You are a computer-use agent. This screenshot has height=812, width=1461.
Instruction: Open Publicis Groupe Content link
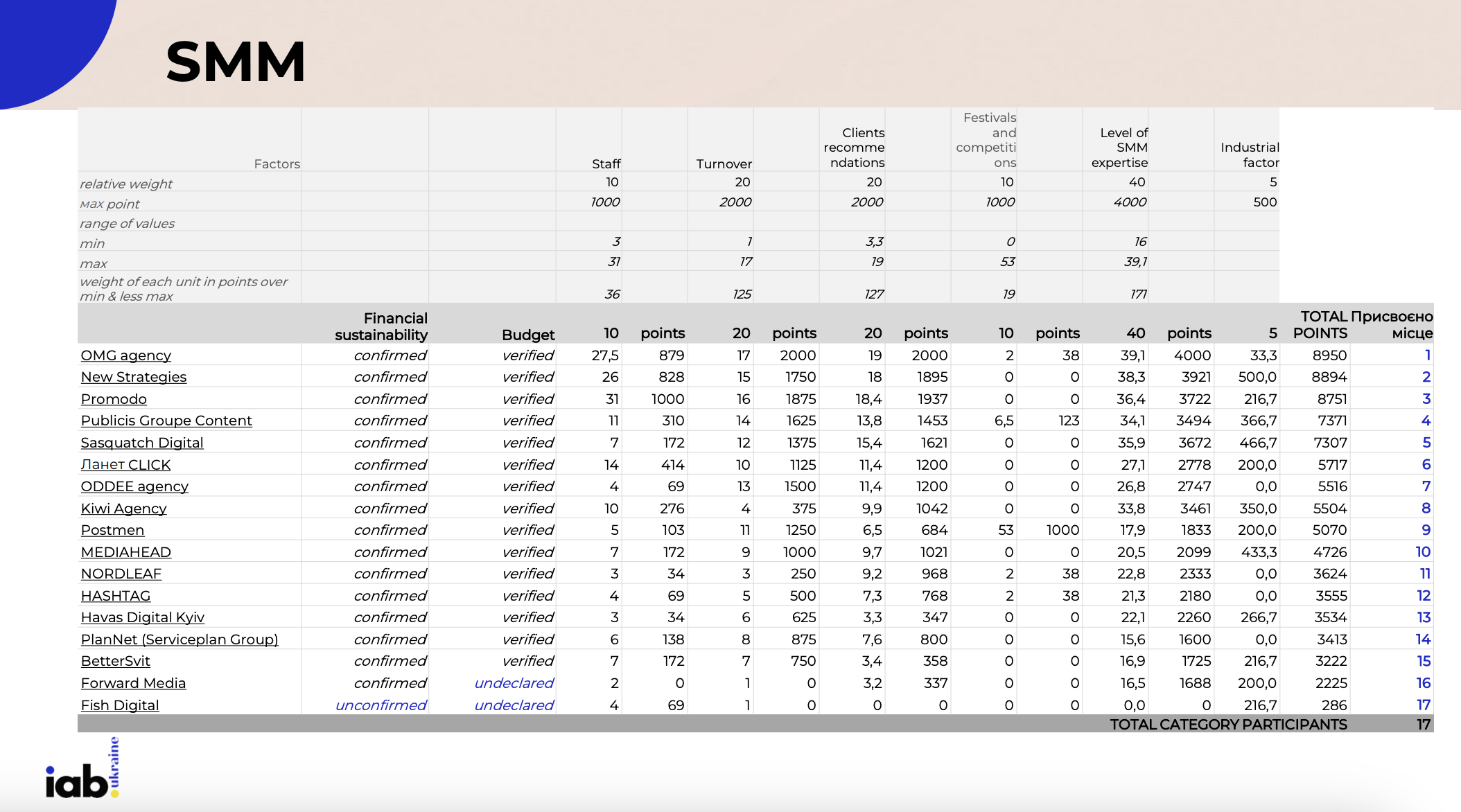point(166,421)
